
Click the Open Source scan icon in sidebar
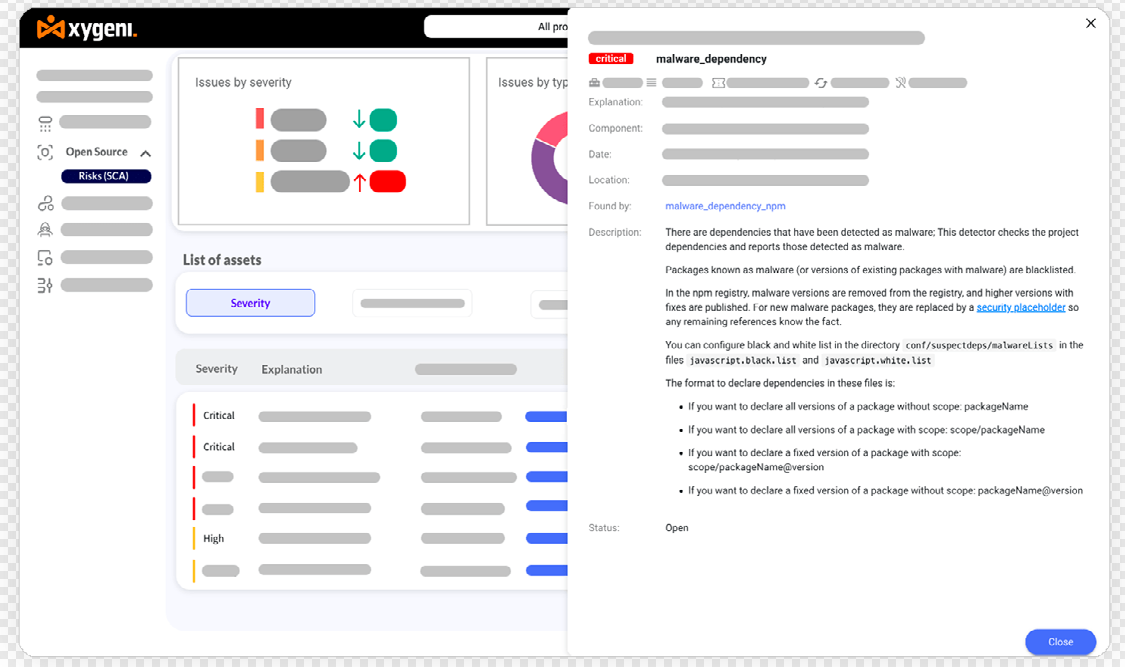point(45,153)
